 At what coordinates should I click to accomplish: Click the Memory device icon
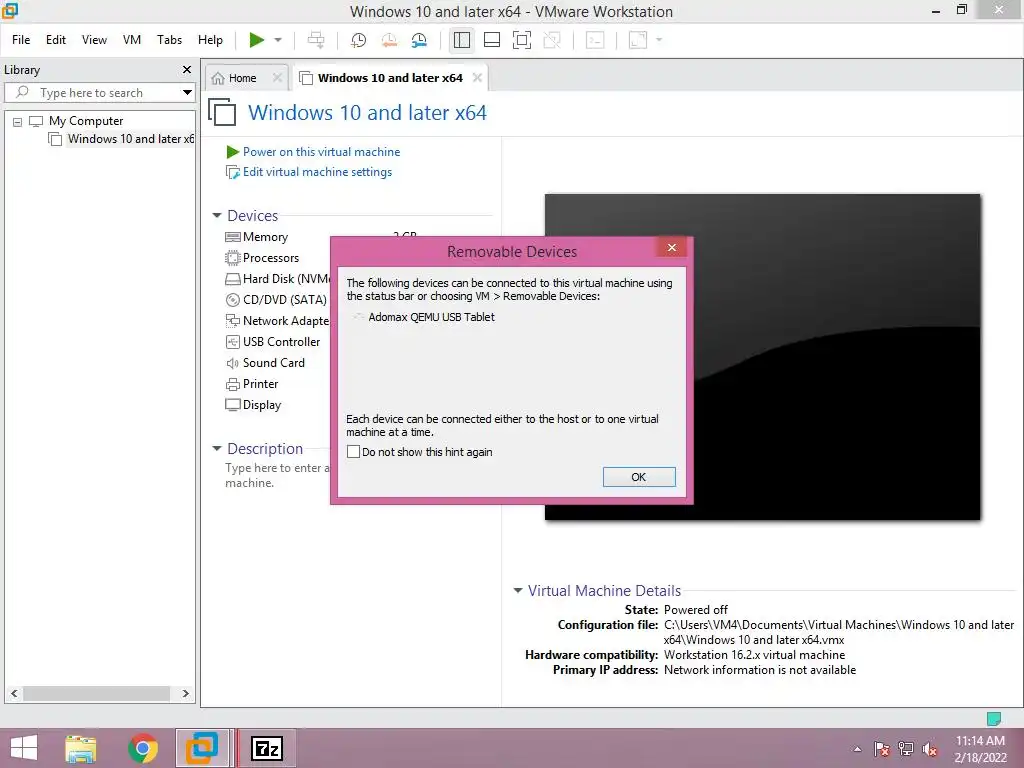232,237
